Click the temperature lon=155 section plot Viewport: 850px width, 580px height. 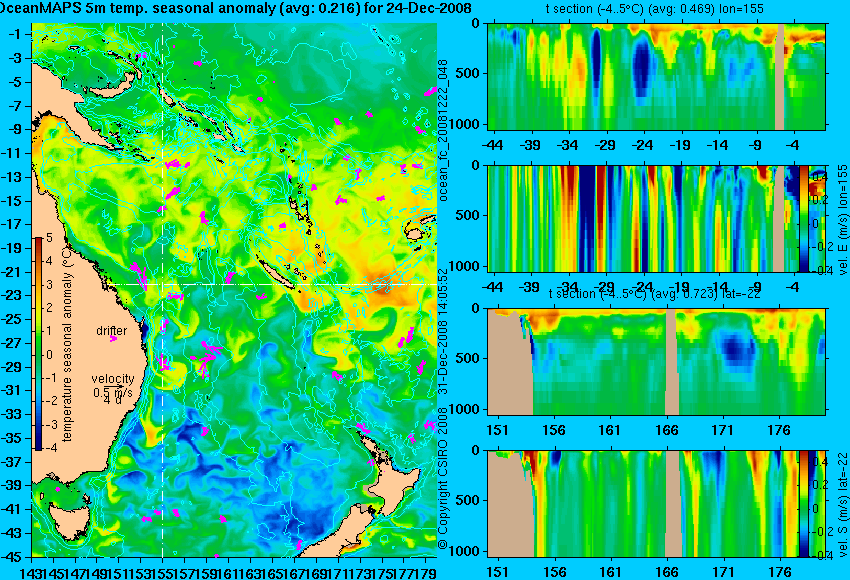click(x=656, y=76)
